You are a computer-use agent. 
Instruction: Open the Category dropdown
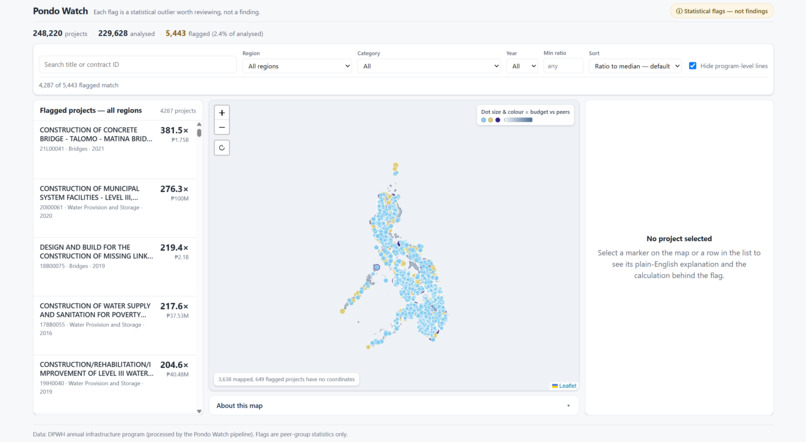pos(429,66)
